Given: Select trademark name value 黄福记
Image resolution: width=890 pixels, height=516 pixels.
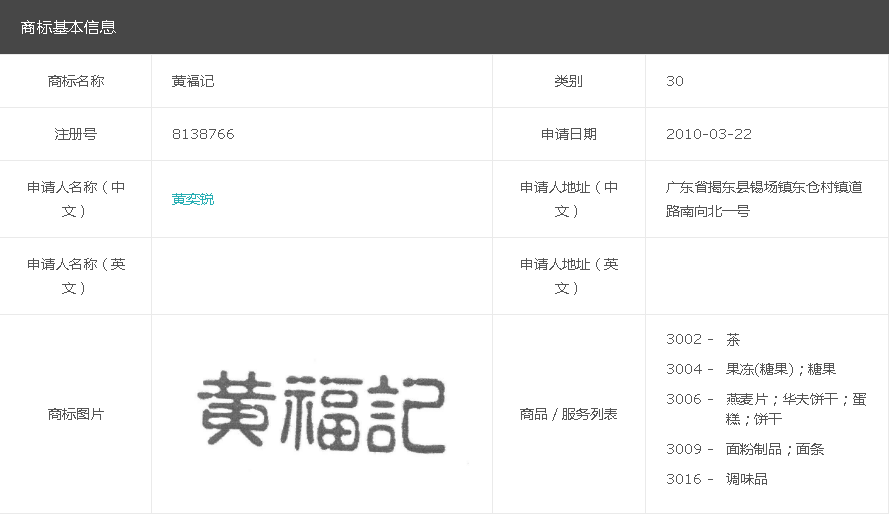Looking at the screenshot, I should tap(193, 81).
